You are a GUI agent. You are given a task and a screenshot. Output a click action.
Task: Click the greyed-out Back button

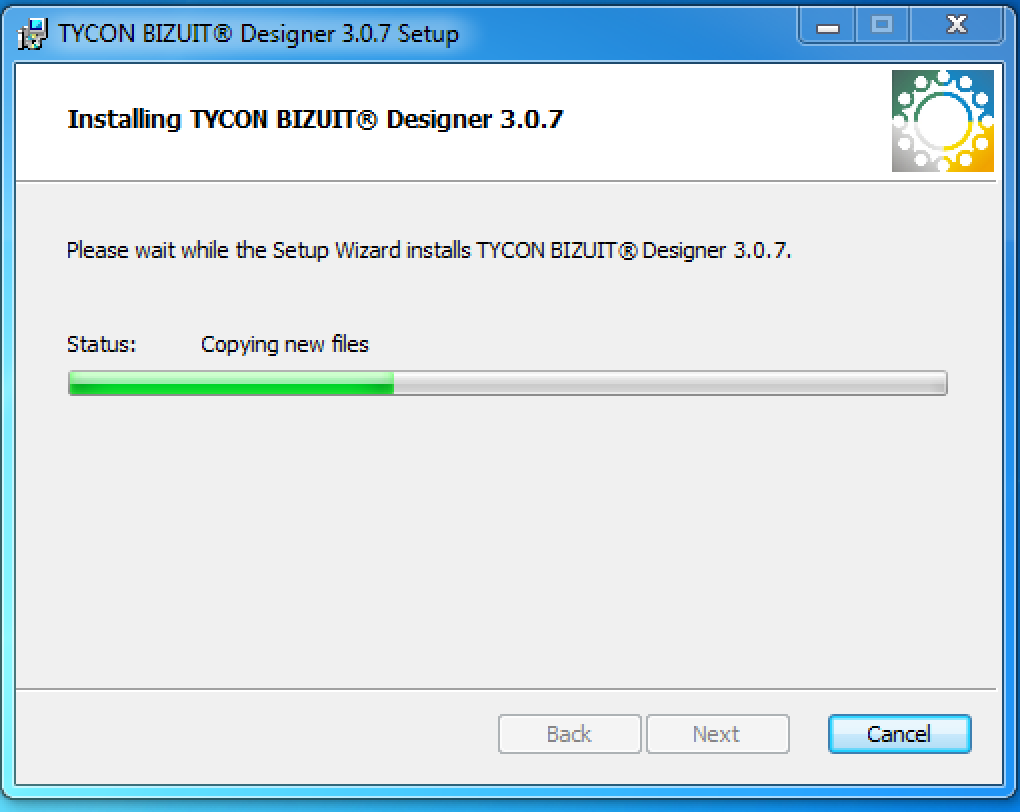(569, 734)
